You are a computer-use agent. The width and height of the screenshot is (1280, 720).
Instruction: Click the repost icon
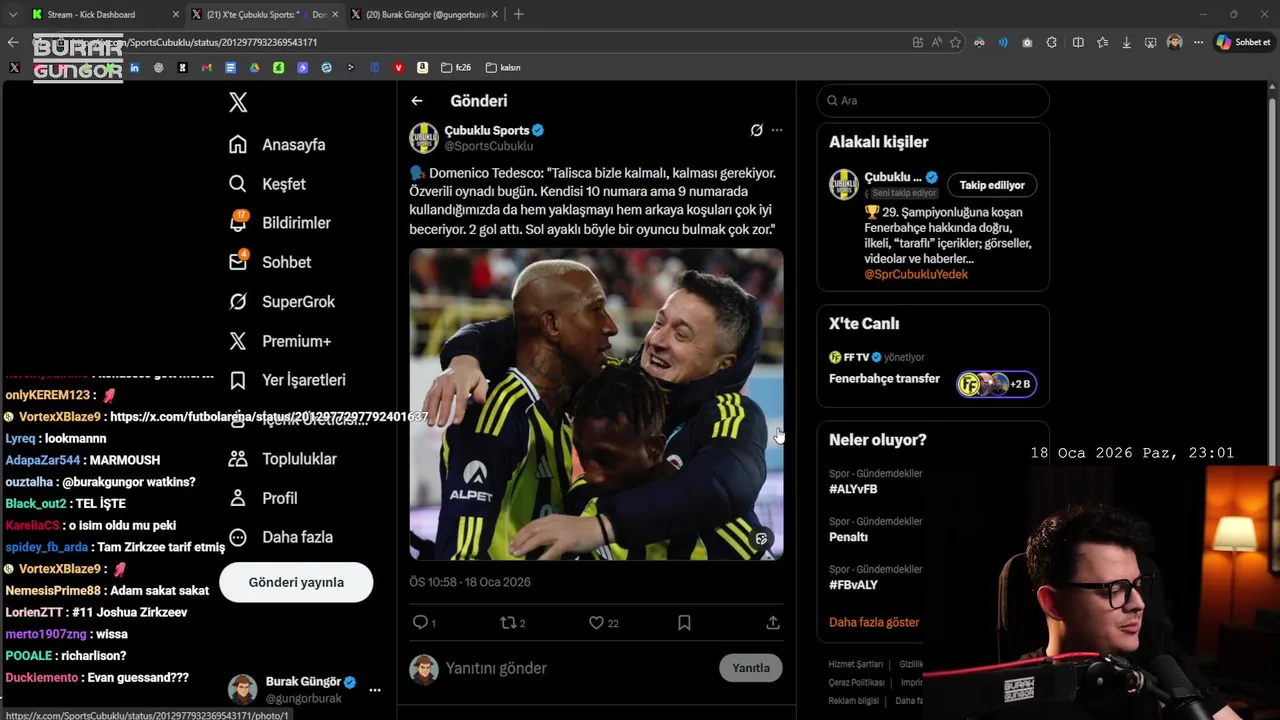point(507,622)
